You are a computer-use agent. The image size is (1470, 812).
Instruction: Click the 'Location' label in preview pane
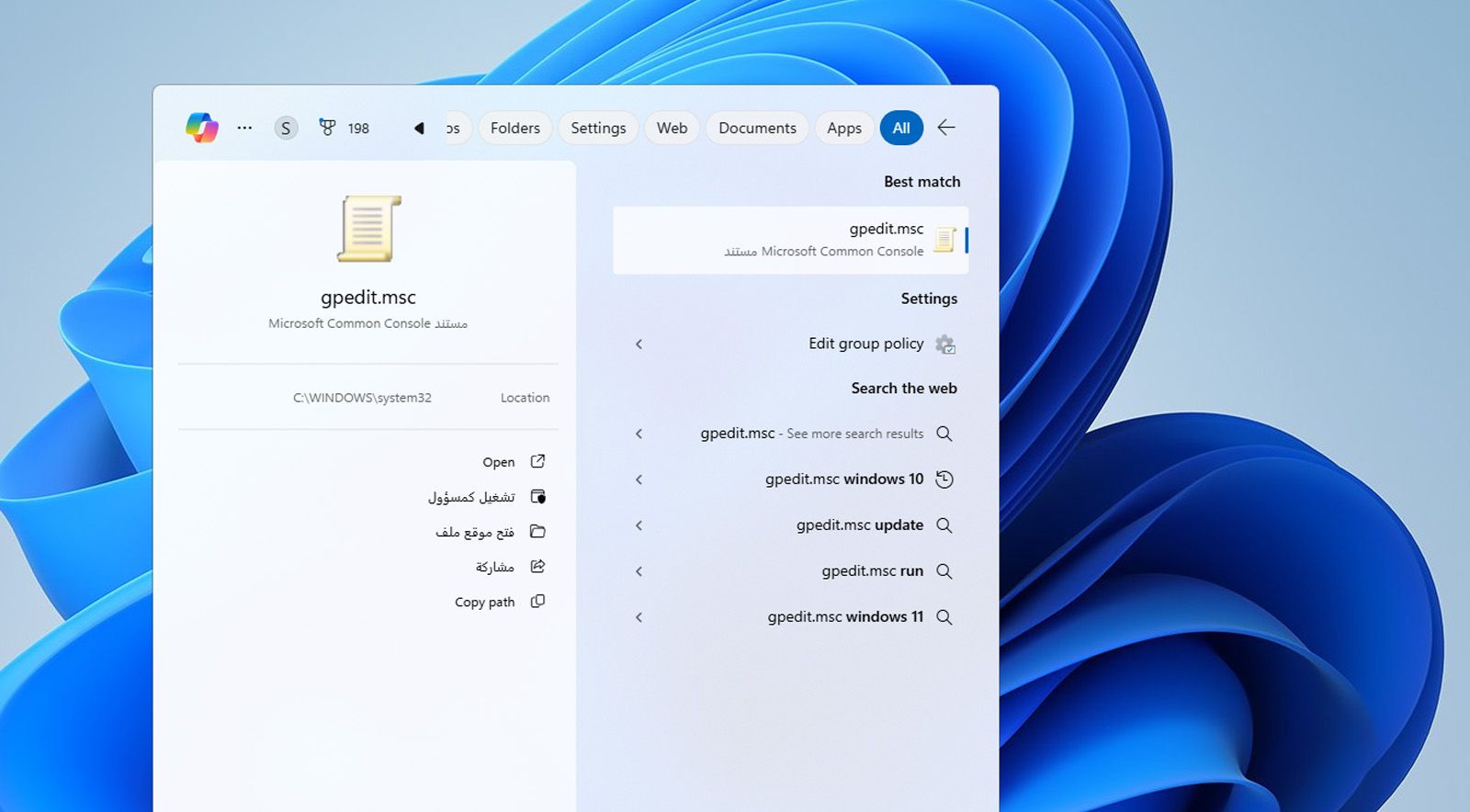pyautogui.click(x=526, y=398)
